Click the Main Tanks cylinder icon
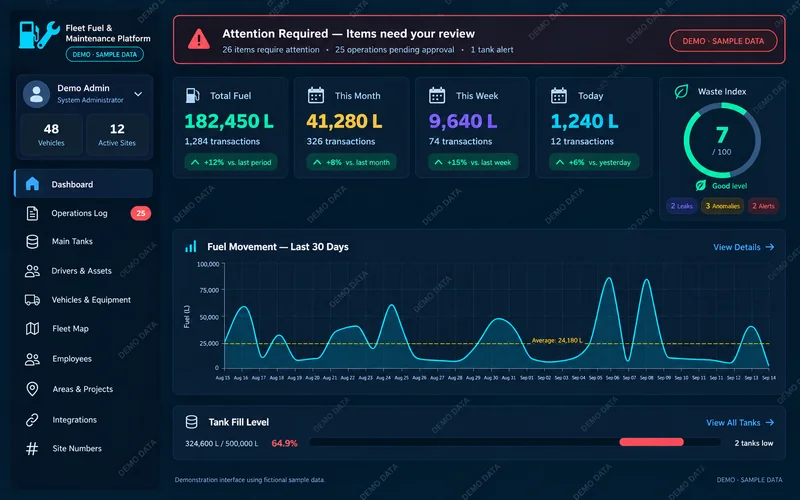Screen dimensions: 800x500 (32, 241)
